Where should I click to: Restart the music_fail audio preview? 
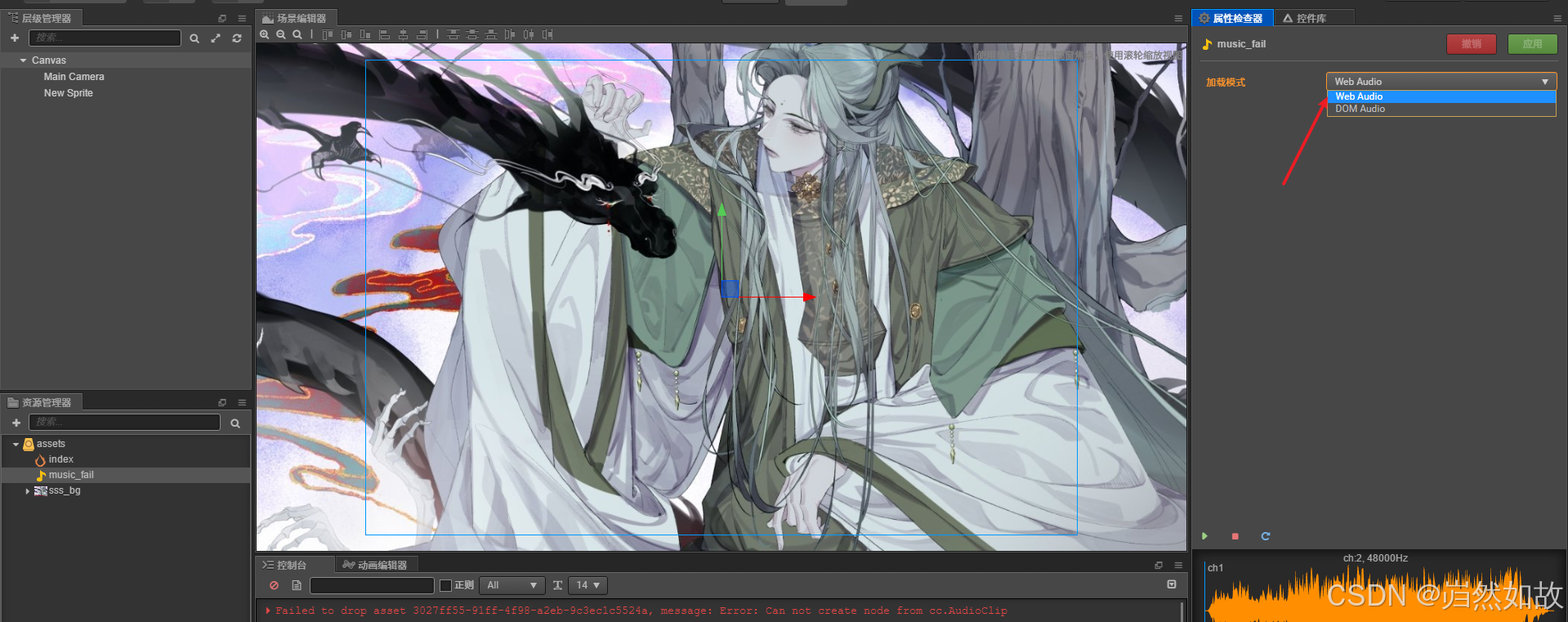[x=1266, y=536]
